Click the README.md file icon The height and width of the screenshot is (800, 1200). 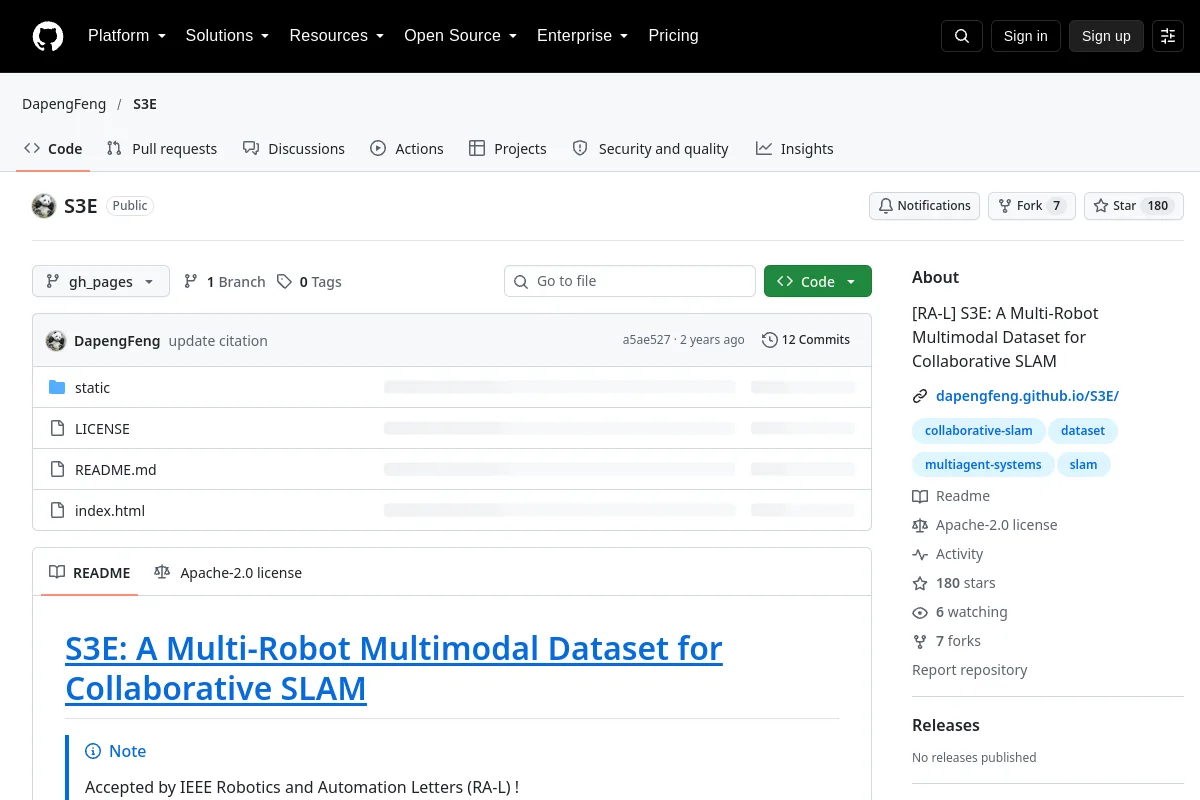click(x=57, y=470)
